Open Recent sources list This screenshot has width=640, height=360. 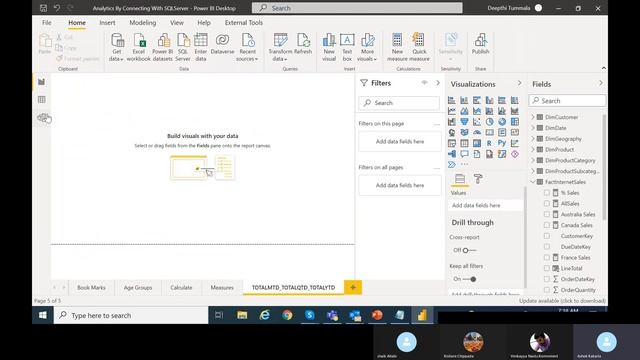pos(247,47)
